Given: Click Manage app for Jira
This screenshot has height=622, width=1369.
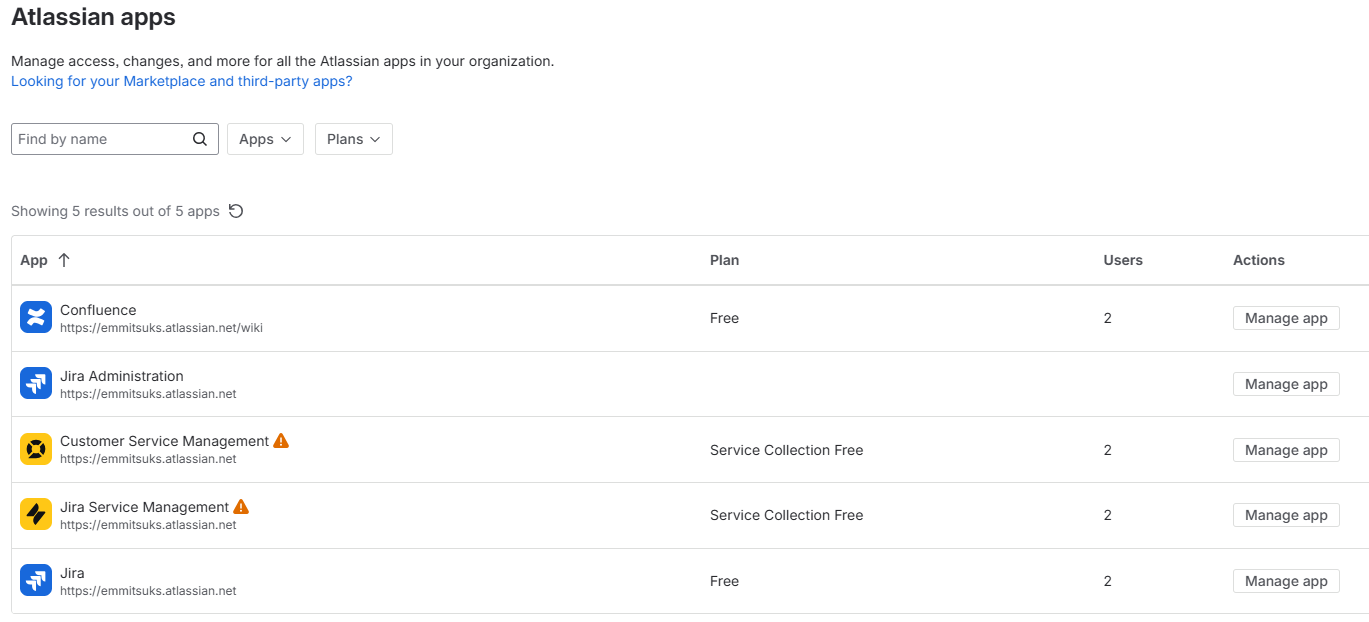Looking at the screenshot, I should click(x=1286, y=581).
